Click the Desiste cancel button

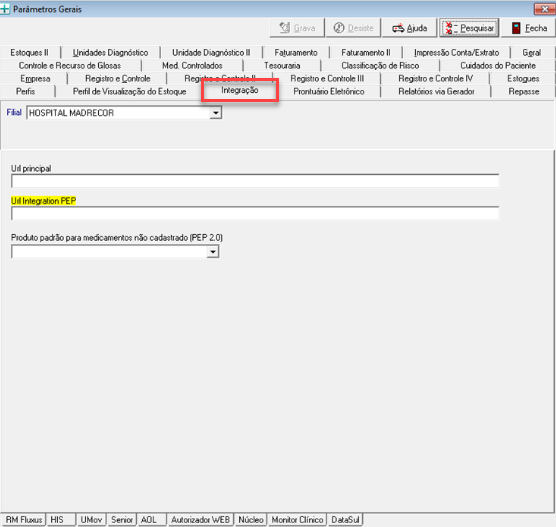pos(353,28)
